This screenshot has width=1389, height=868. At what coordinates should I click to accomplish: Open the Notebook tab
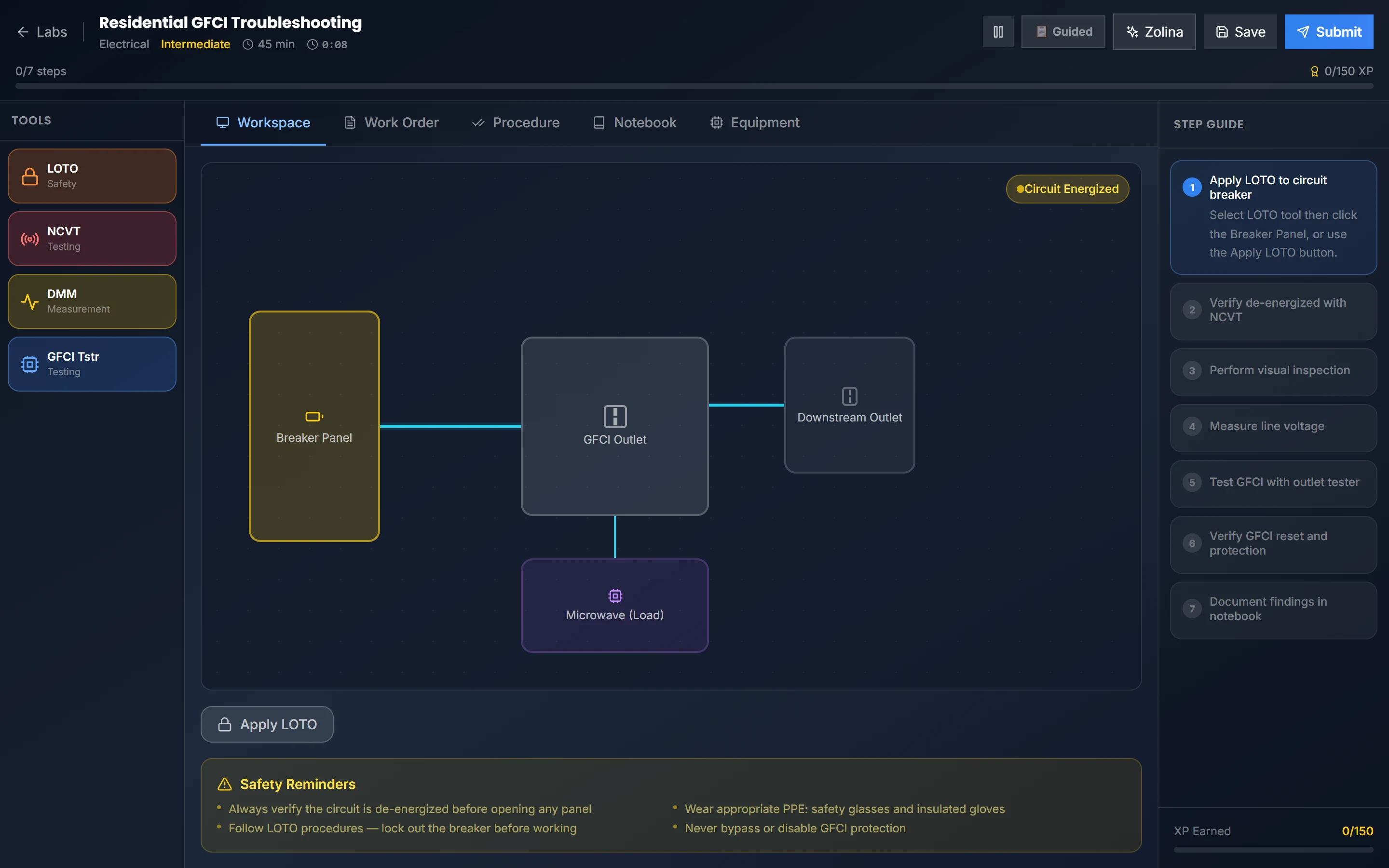634,122
